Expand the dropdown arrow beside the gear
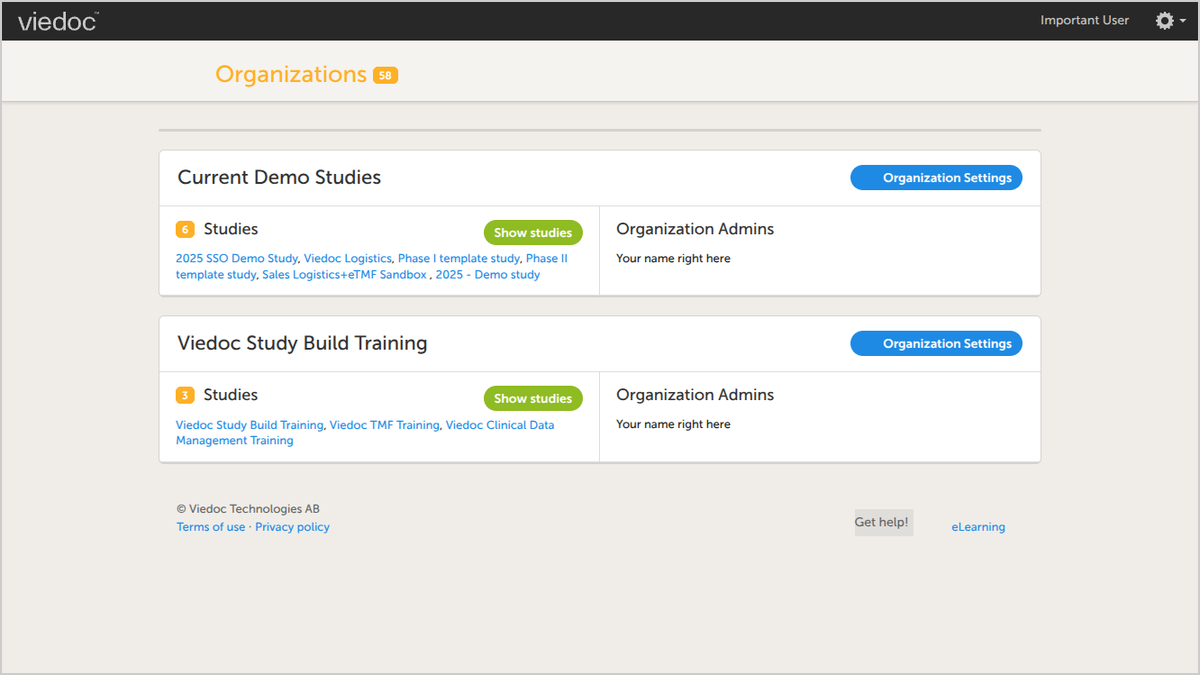The height and width of the screenshot is (675, 1200). coord(1183,21)
